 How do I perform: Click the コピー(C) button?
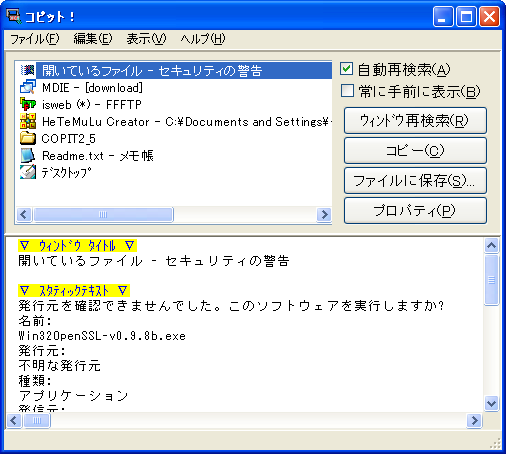point(415,151)
